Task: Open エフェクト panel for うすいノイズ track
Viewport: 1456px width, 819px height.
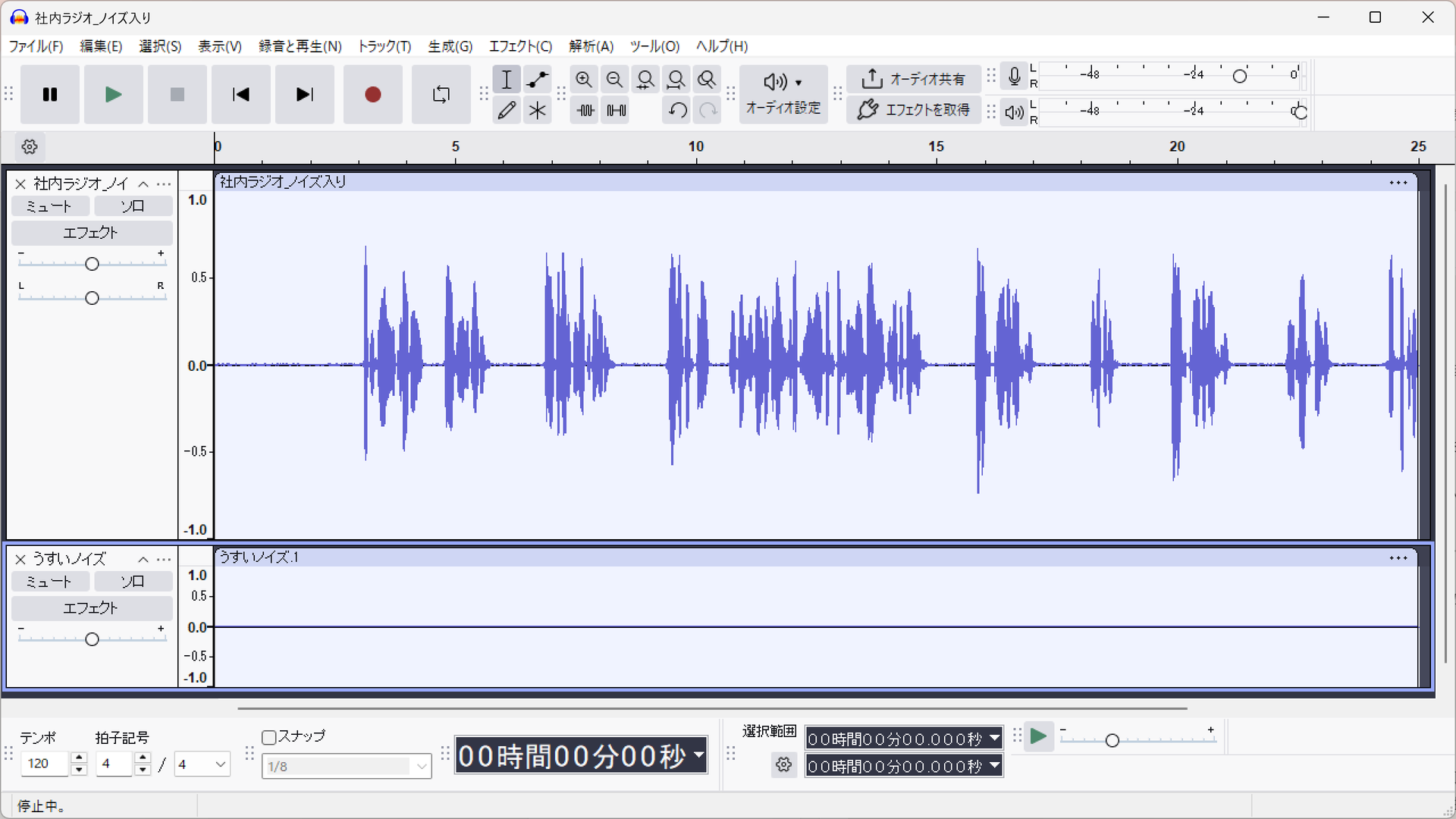Action: tap(92, 608)
